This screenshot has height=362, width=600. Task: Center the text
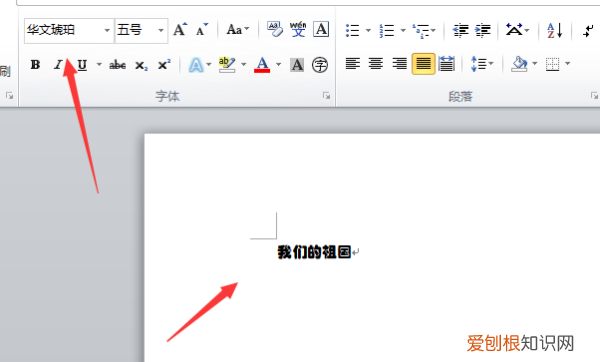pos(376,64)
